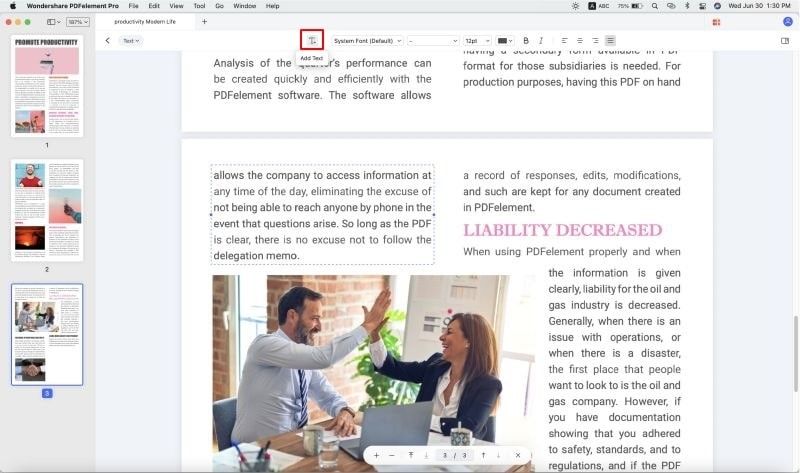Open the Help menu
This screenshot has width=800, height=473.
point(272,6)
